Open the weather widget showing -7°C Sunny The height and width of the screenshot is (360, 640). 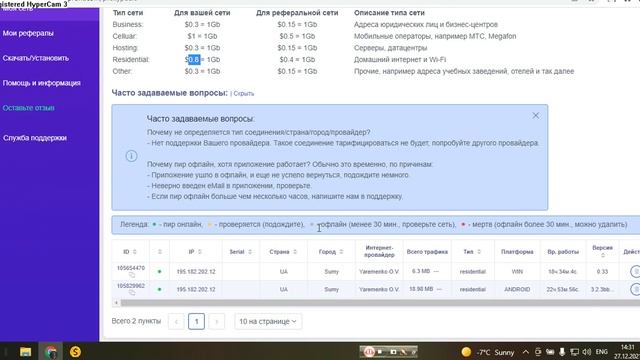488,352
